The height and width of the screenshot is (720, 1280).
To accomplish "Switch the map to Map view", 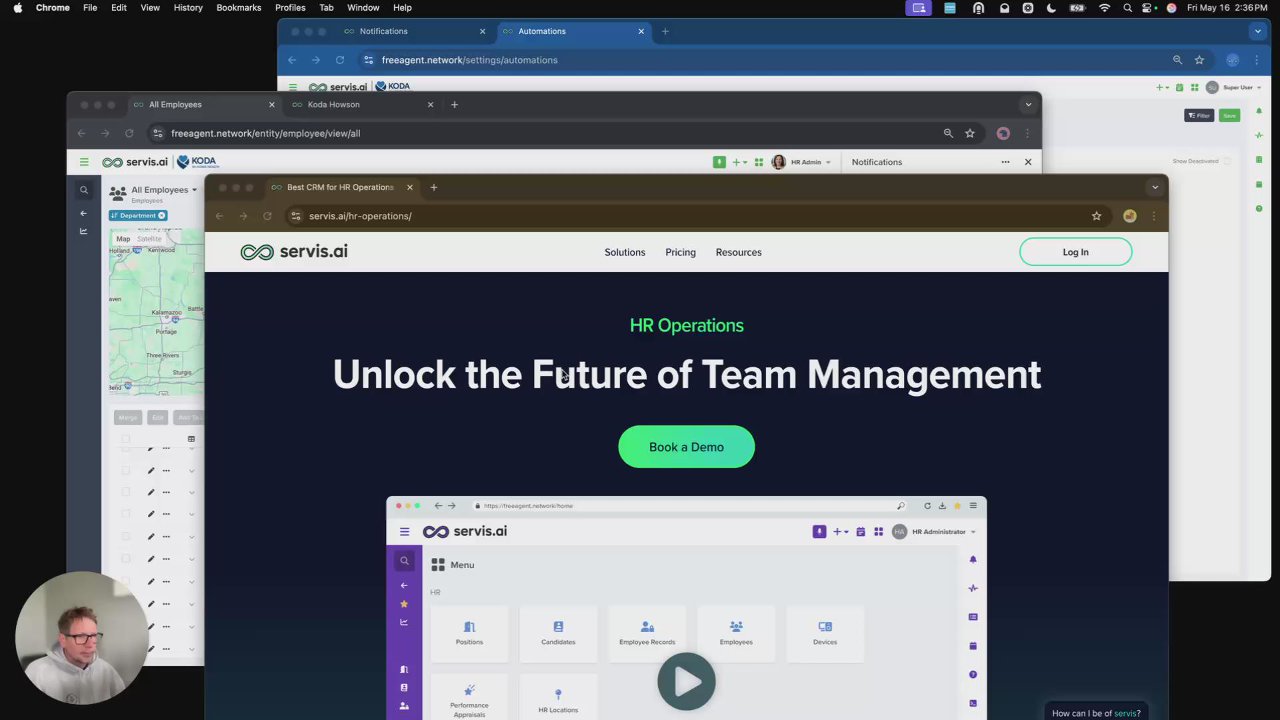I will (x=123, y=239).
